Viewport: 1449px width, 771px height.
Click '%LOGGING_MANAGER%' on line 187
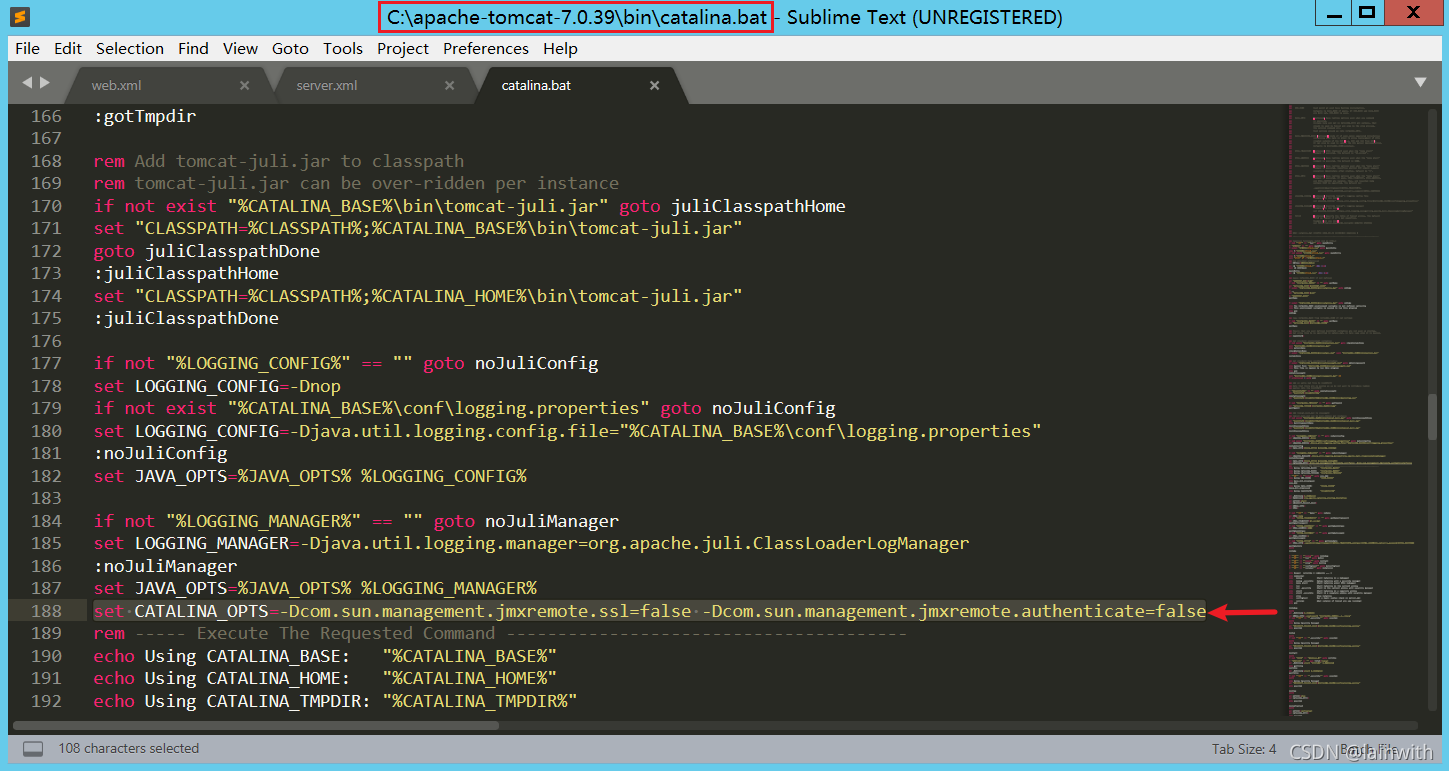point(449,588)
